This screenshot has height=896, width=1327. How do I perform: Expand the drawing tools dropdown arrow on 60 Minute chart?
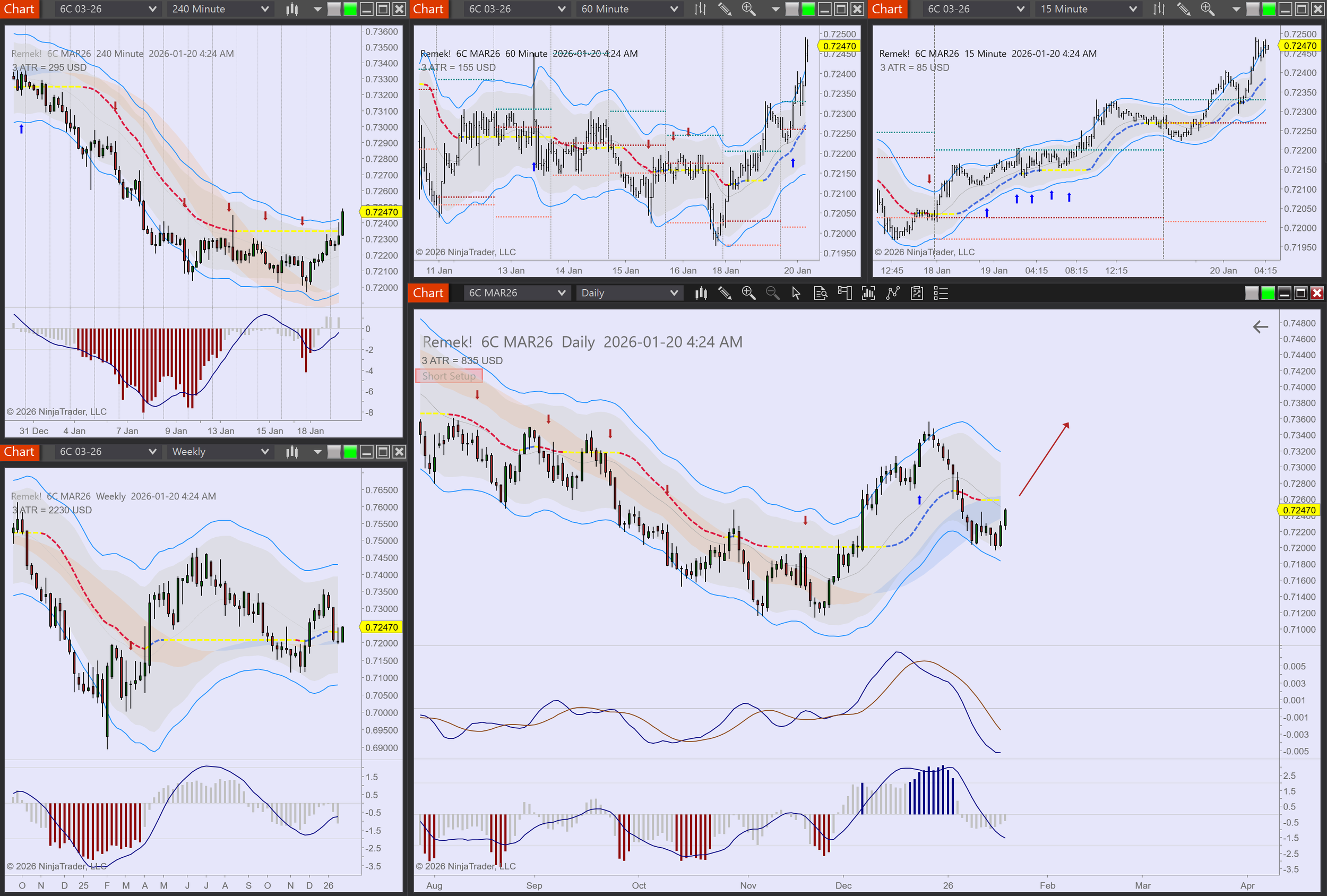[x=775, y=9]
